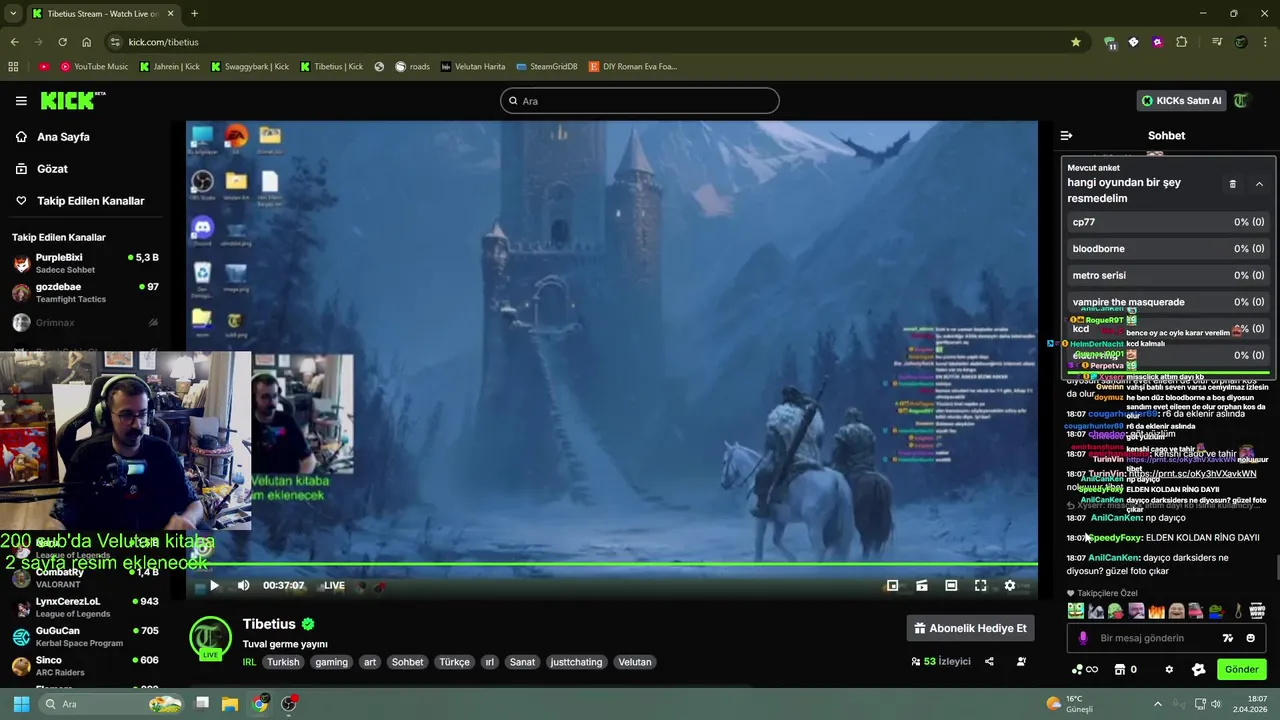Collapse the chat panel with arrow icon
Screen dimensions: 1280x720
[x=1066, y=136]
